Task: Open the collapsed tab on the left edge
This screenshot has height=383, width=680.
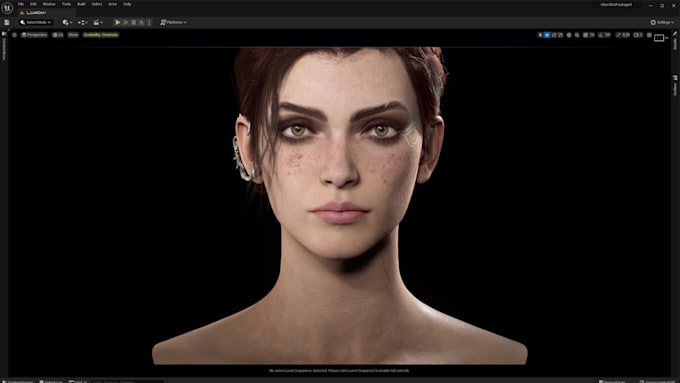Action: click(x=4, y=46)
